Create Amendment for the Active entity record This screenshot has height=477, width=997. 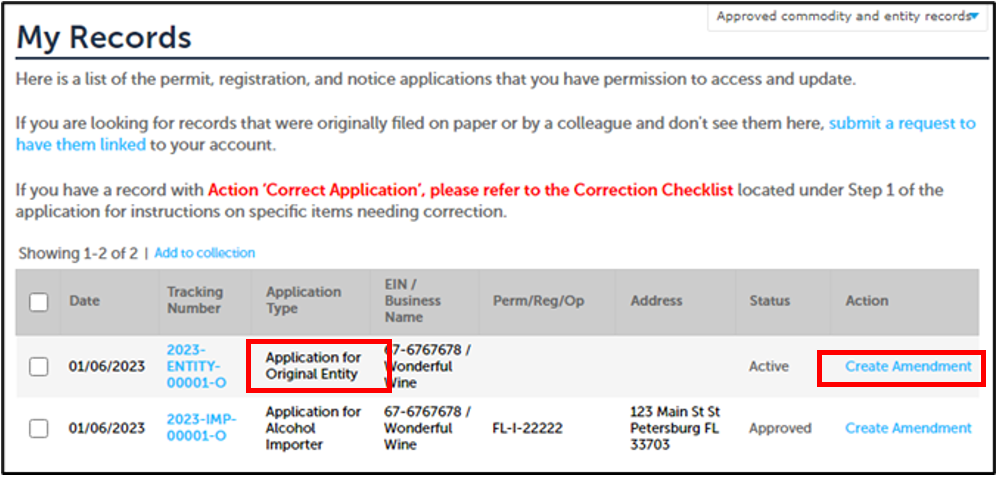tap(908, 367)
